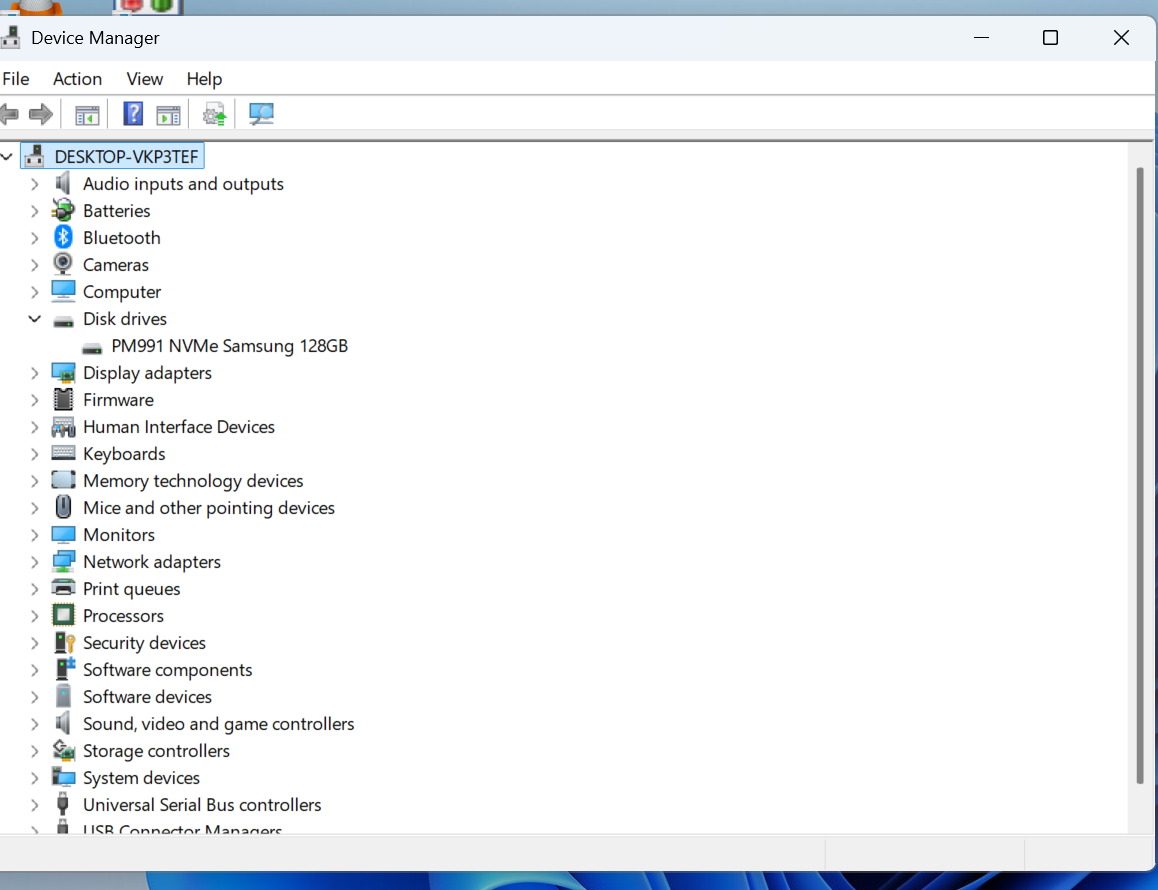Screen dimensions: 1158x890
Task: Click the Show/Hide Action Pane toolbar icon
Action: tap(168, 114)
